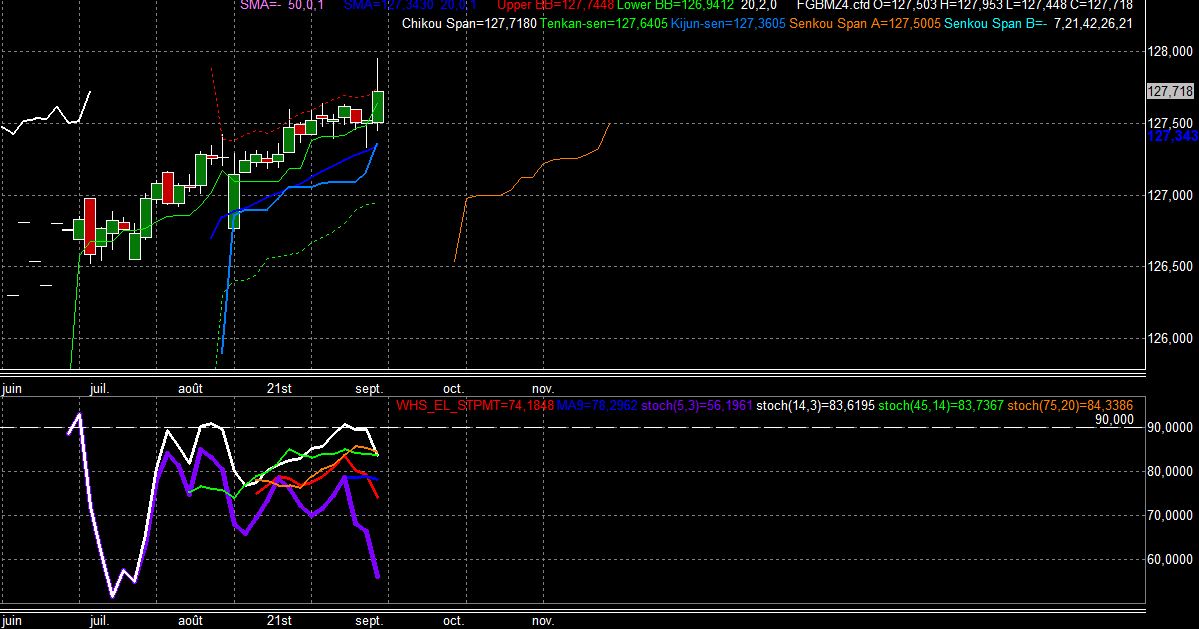Click the WHS_EL_STPMT=74,1848 indicator label
Image resolution: width=1199 pixels, height=629 pixels.
(474, 406)
